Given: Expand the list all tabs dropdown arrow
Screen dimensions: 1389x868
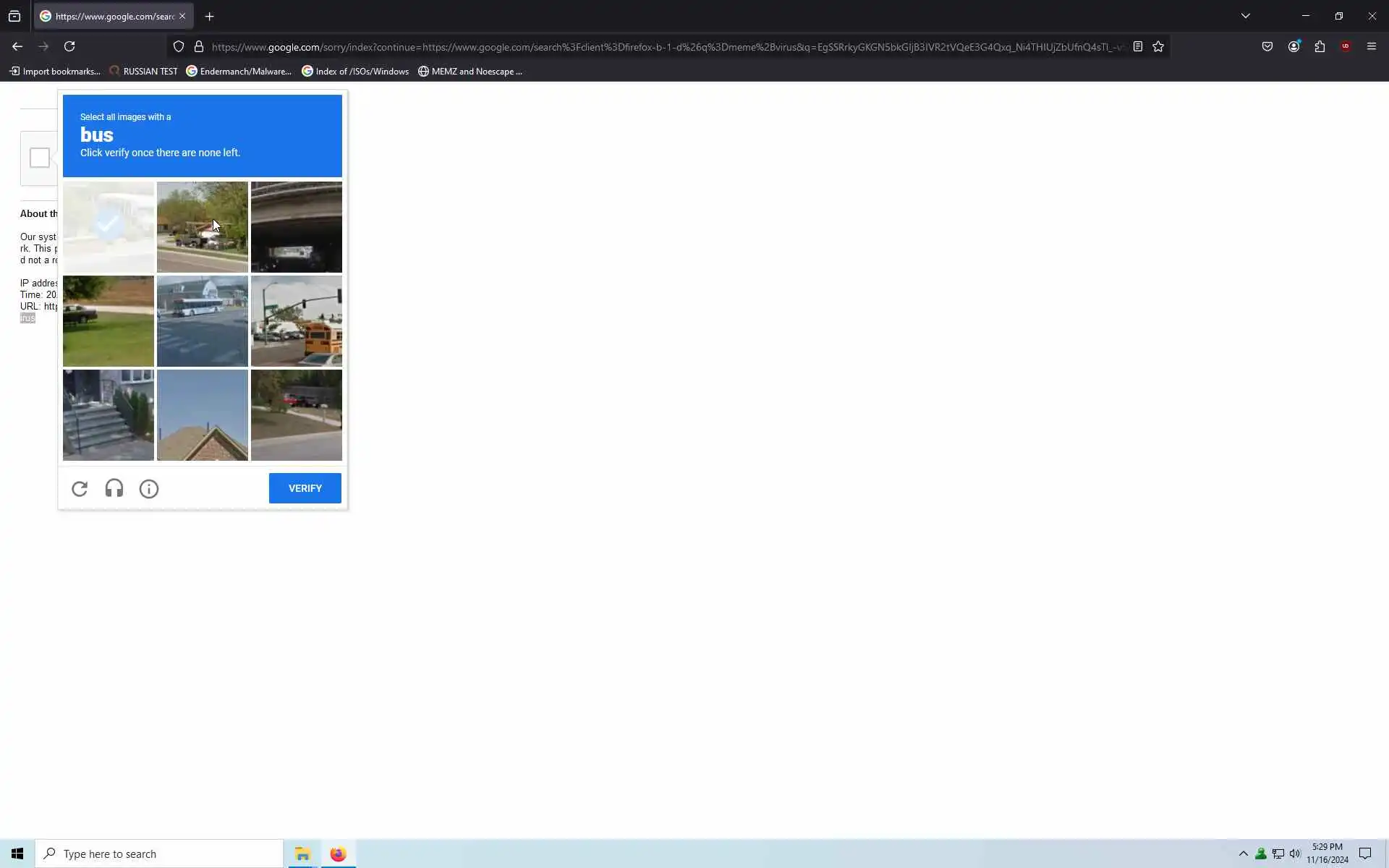Looking at the screenshot, I should [1245, 16].
